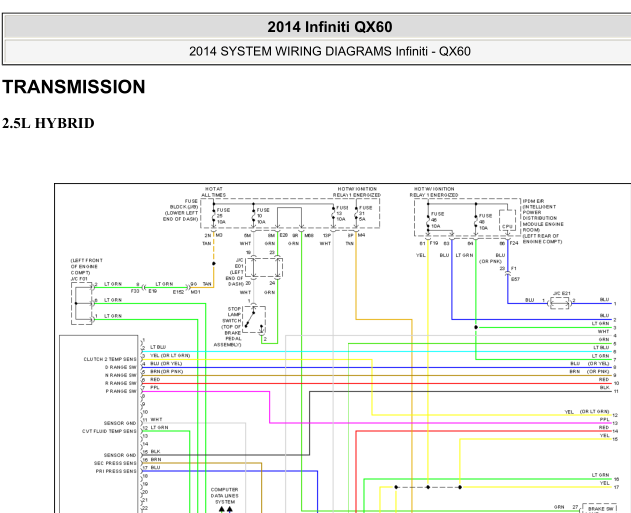Click the "LT BLU" wire label at pin 2
Viewport: 631px width, 513px height.
tap(158, 347)
